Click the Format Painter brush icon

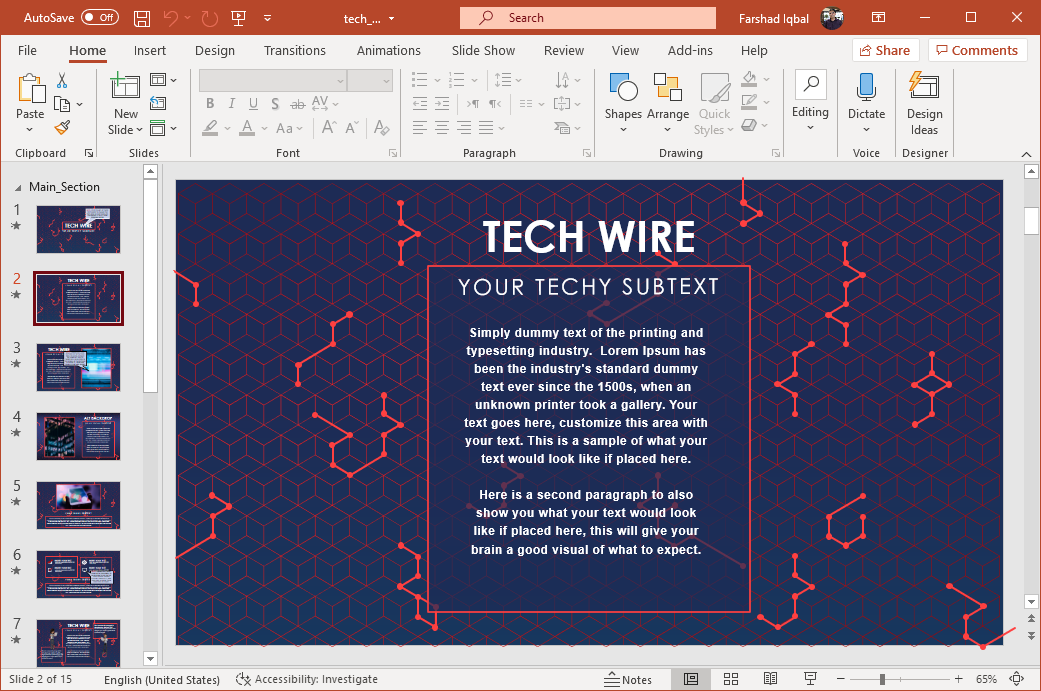point(62,128)
